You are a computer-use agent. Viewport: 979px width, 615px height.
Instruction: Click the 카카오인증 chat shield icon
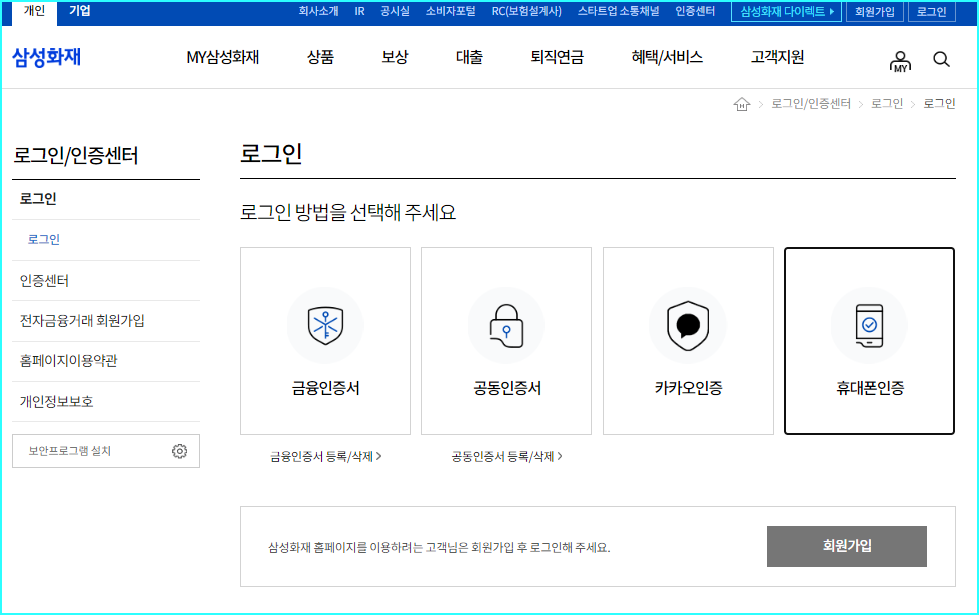click(688, 326)
